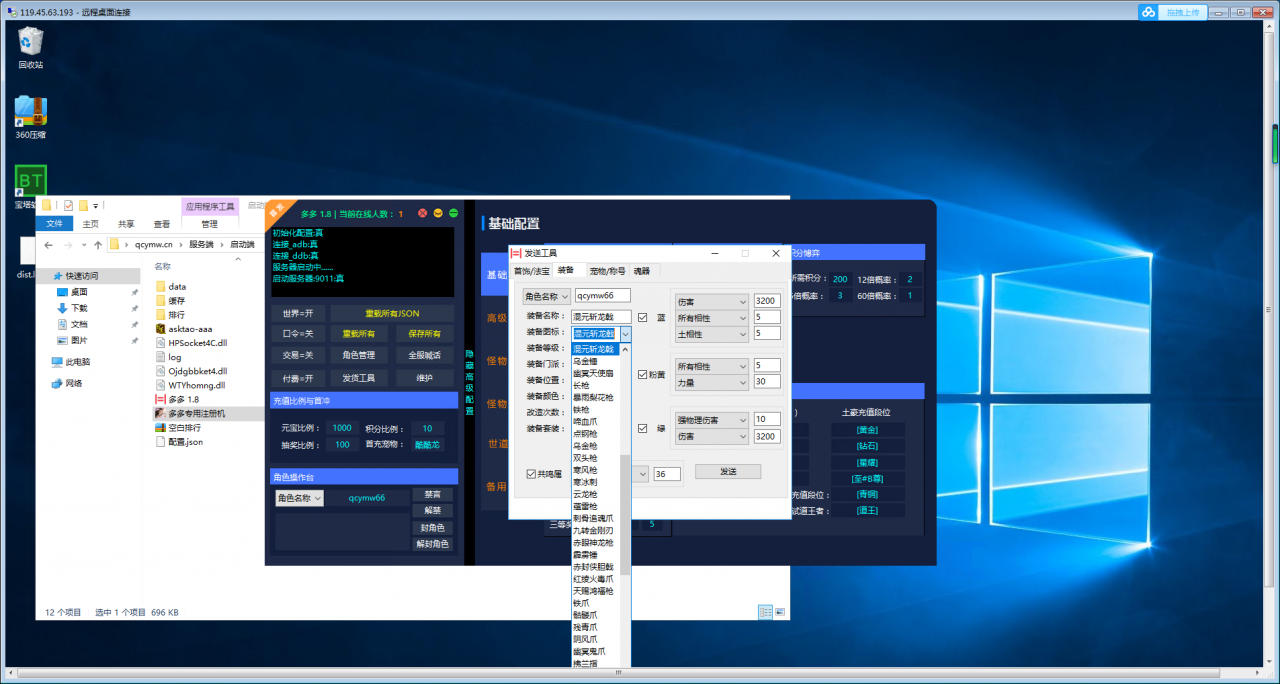Click the 重载所有JSON button
This screenshot has height=684, width=1280.
coord(392,313)
